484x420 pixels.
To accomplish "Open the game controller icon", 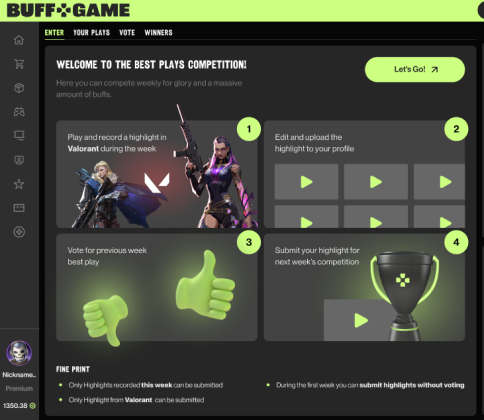I will (x=19, y=112).
